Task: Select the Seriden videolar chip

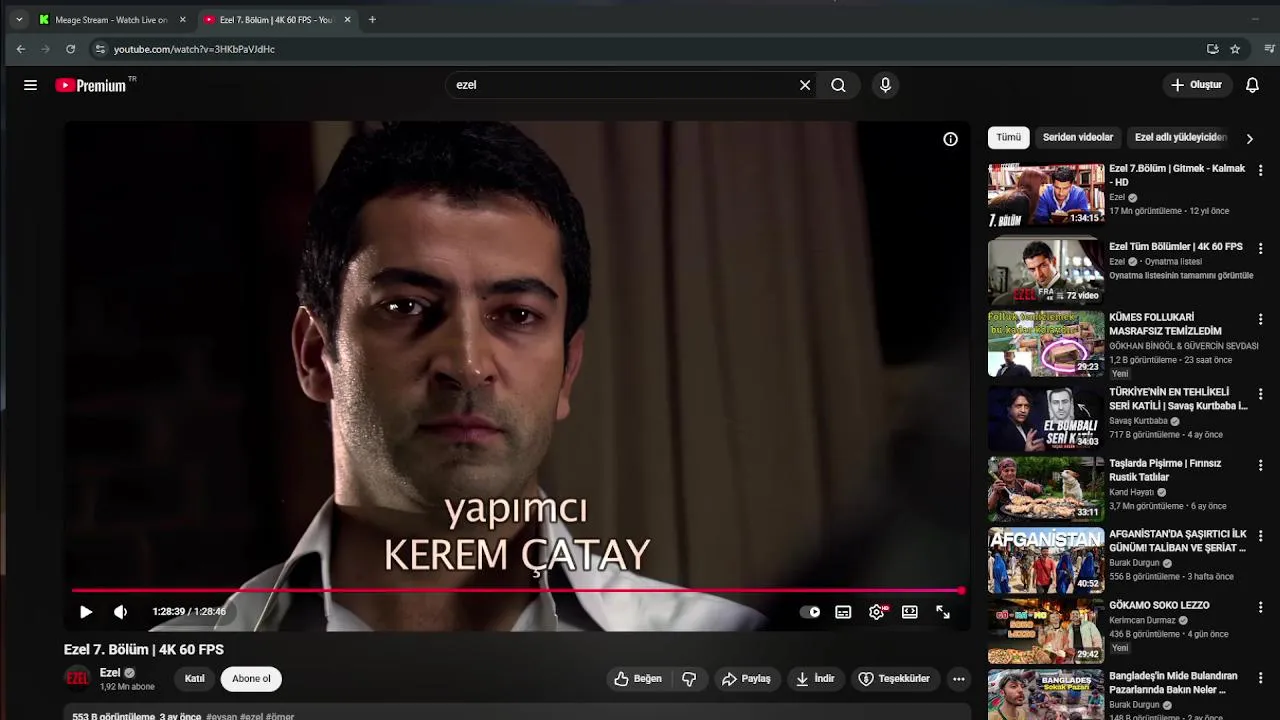Action: coord(1078,137)
